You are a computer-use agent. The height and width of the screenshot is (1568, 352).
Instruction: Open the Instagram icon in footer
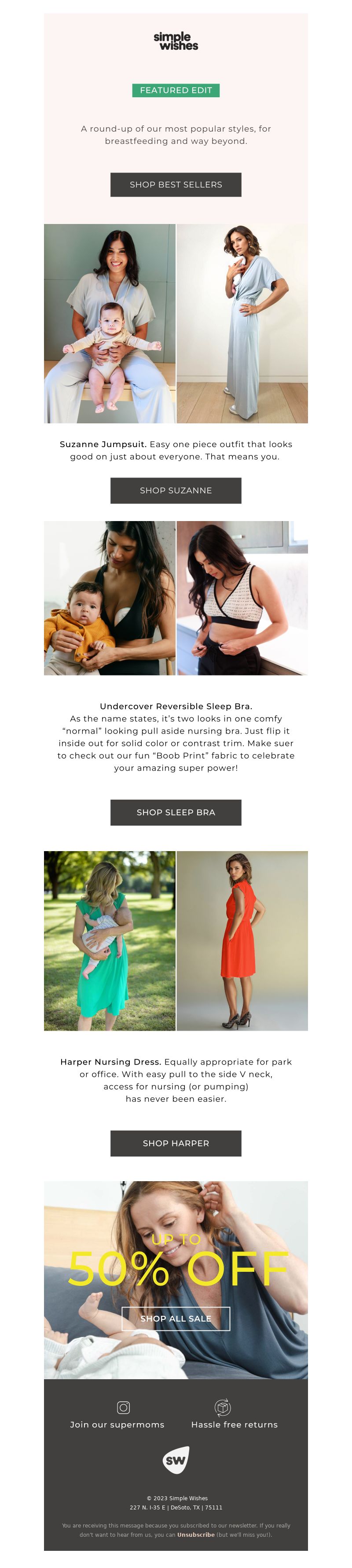[123, 1407]
